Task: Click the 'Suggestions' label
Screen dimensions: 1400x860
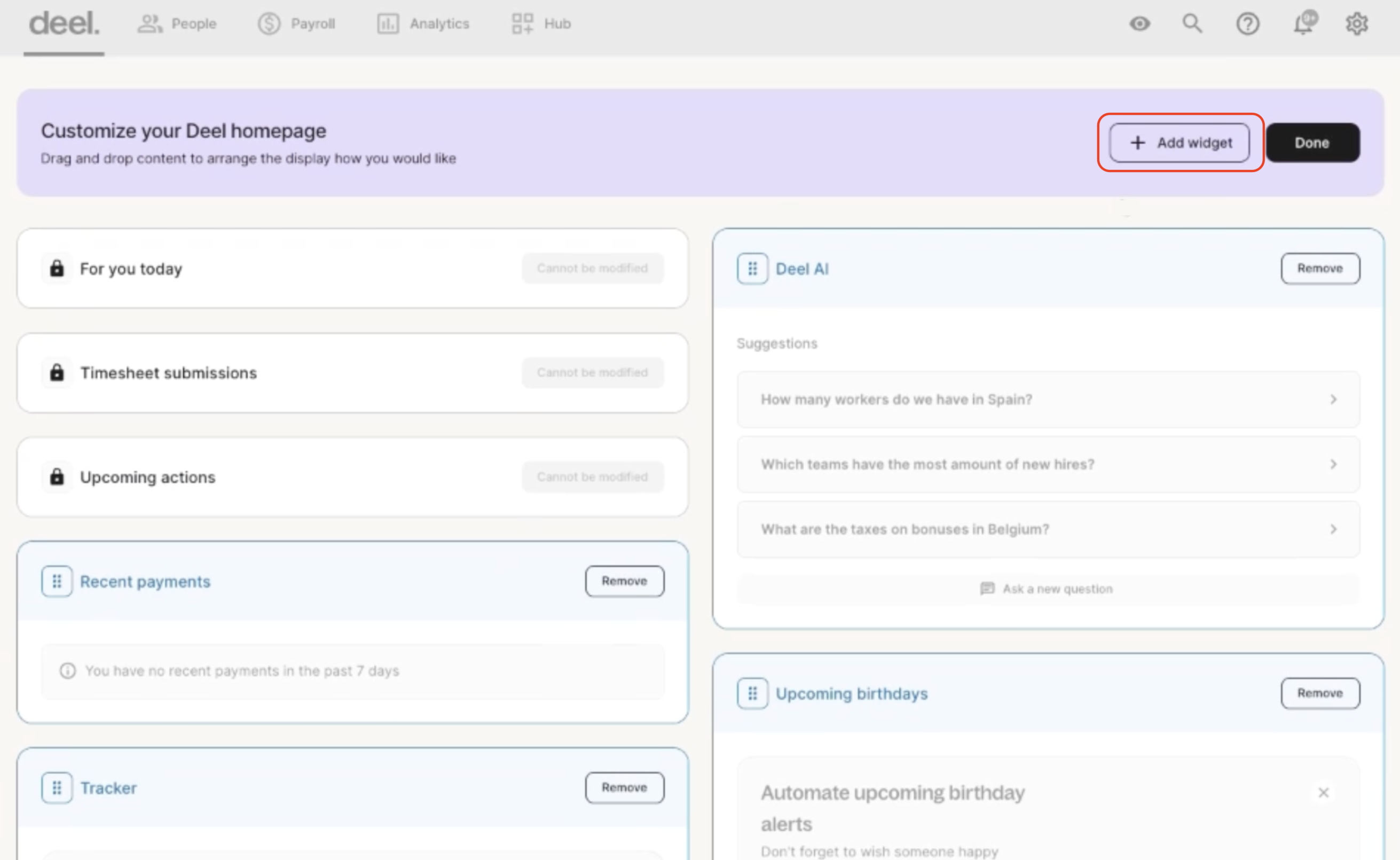Action: pos(777,343)
